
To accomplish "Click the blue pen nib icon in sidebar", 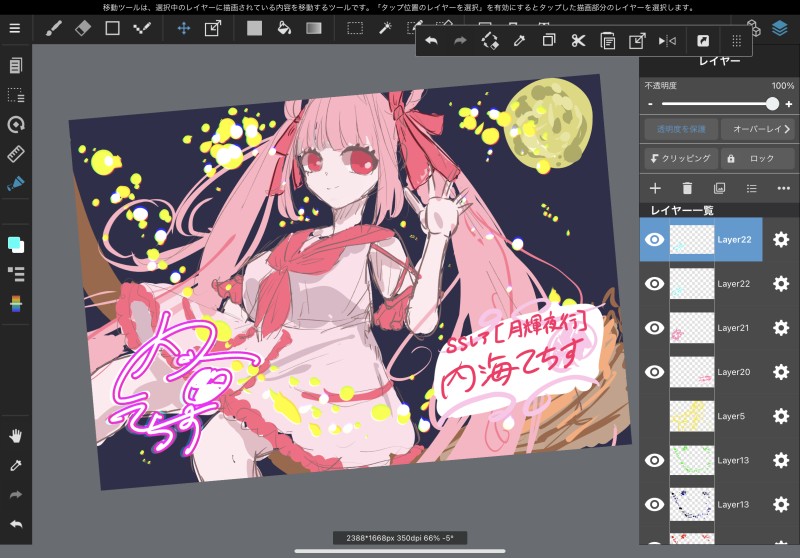I will 16,183.
